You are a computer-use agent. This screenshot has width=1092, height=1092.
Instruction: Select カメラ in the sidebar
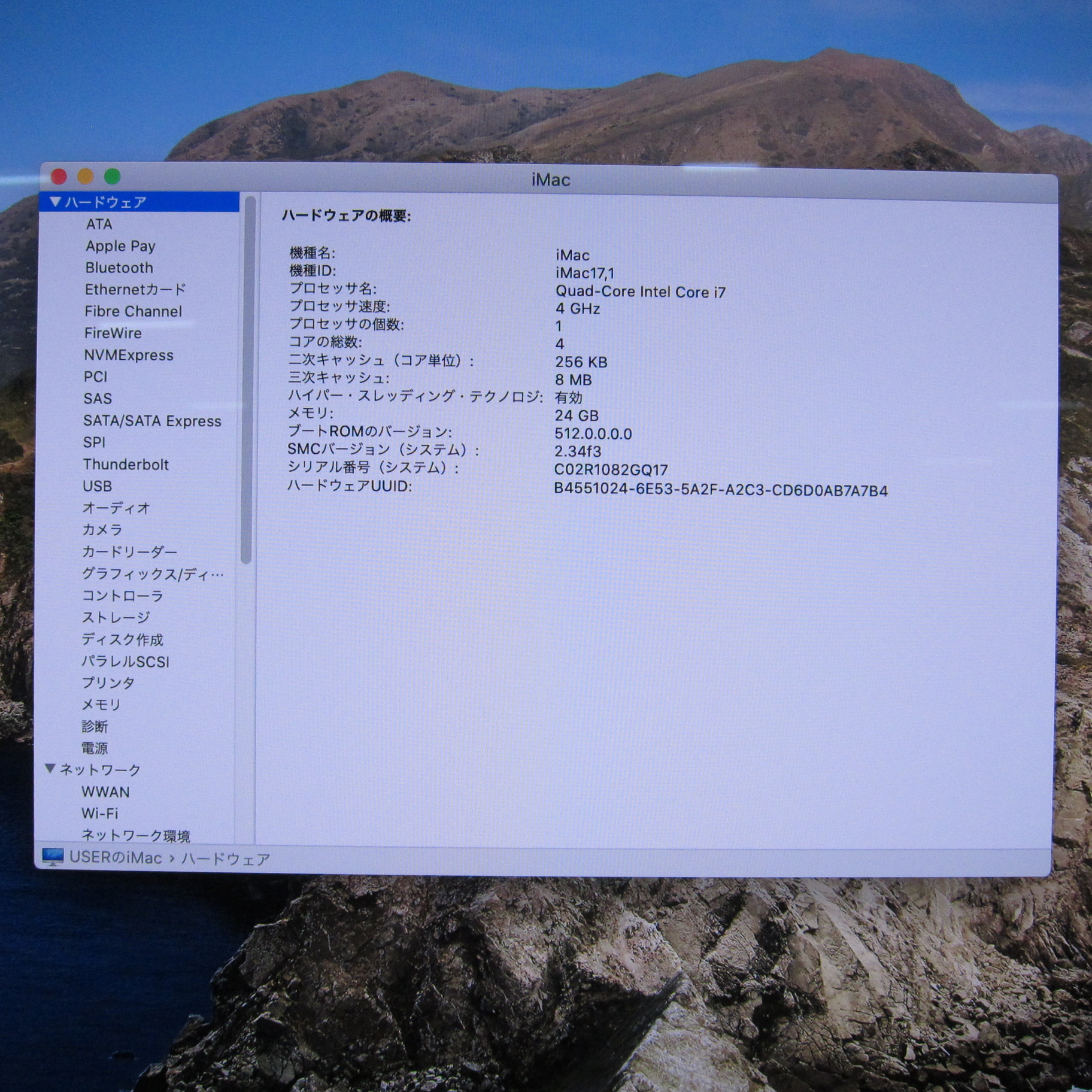coord(102,530)
